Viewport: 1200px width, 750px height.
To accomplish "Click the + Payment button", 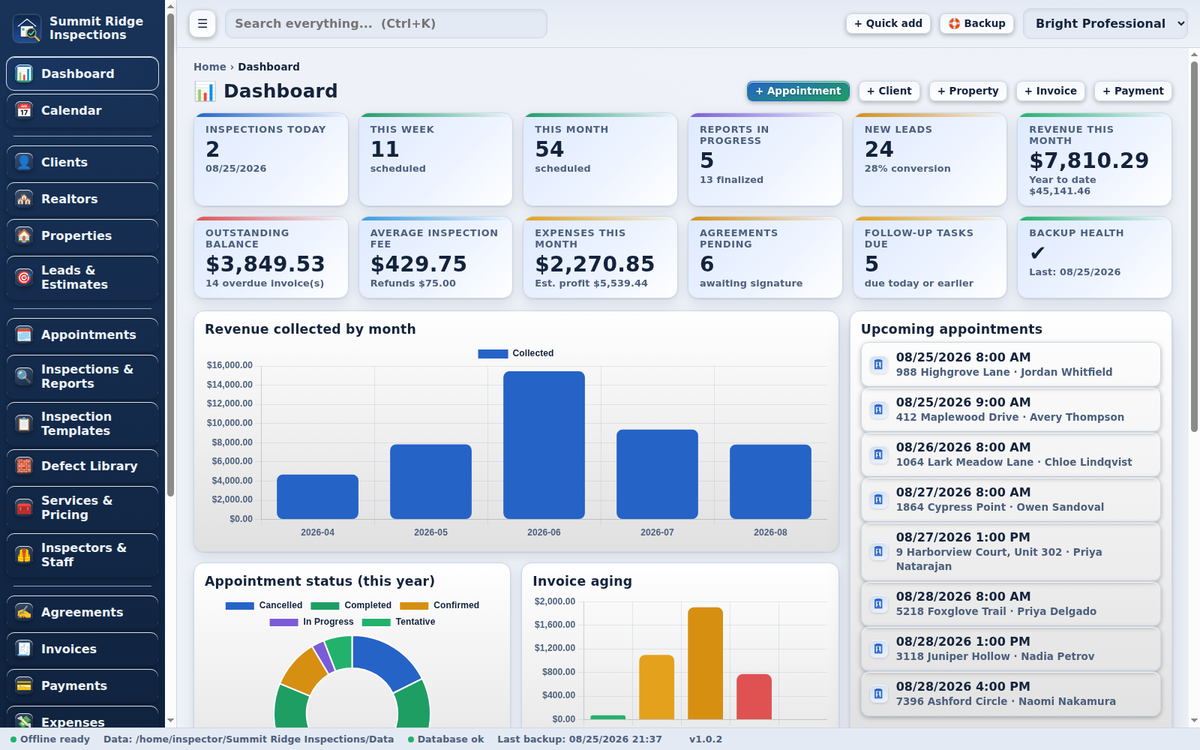I will pyautogui.click(x=1133, y=91).
